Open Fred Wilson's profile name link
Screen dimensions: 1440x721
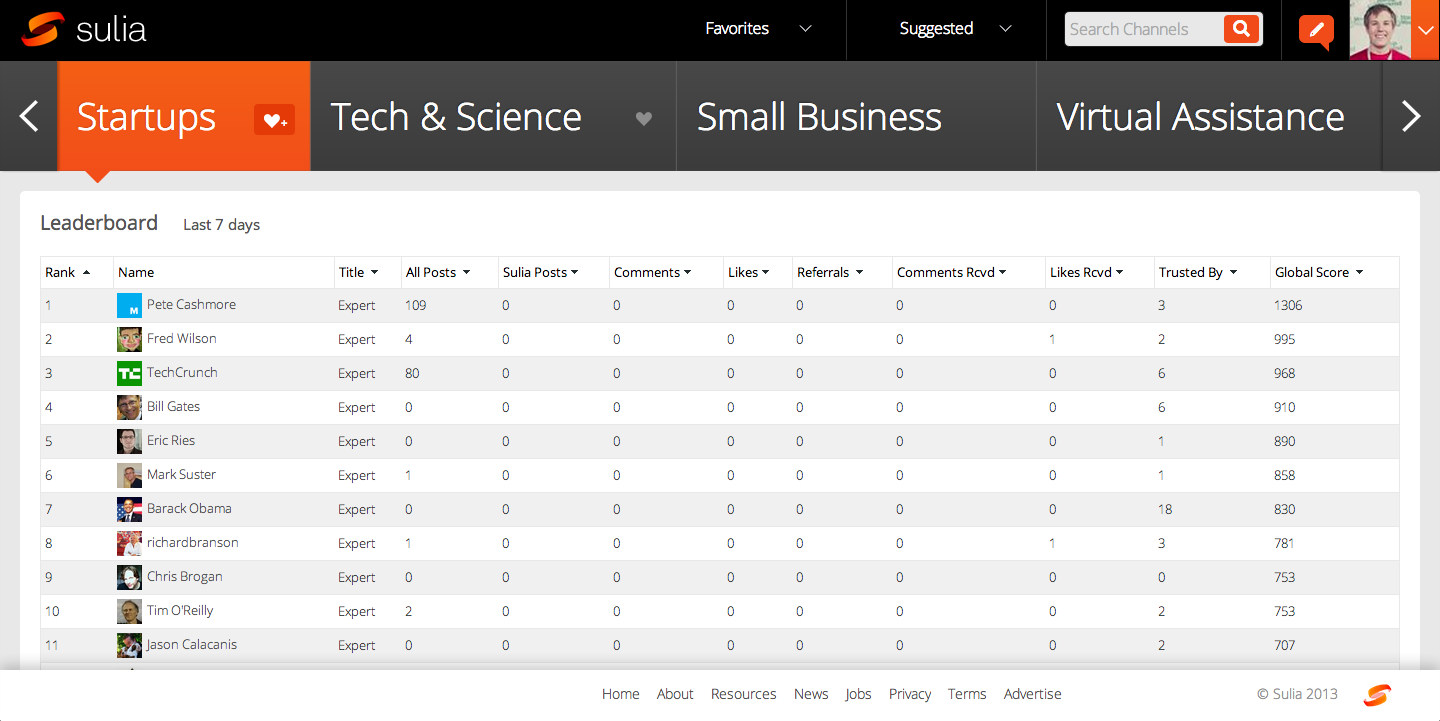(181, 338)
